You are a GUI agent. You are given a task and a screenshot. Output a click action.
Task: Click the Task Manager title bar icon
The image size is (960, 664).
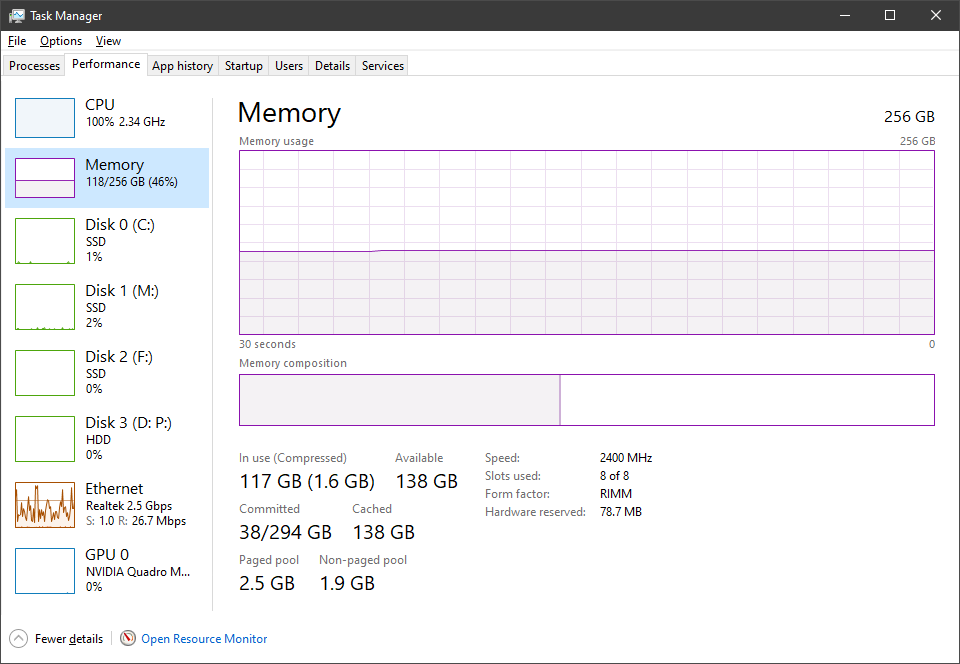point(17,15)
